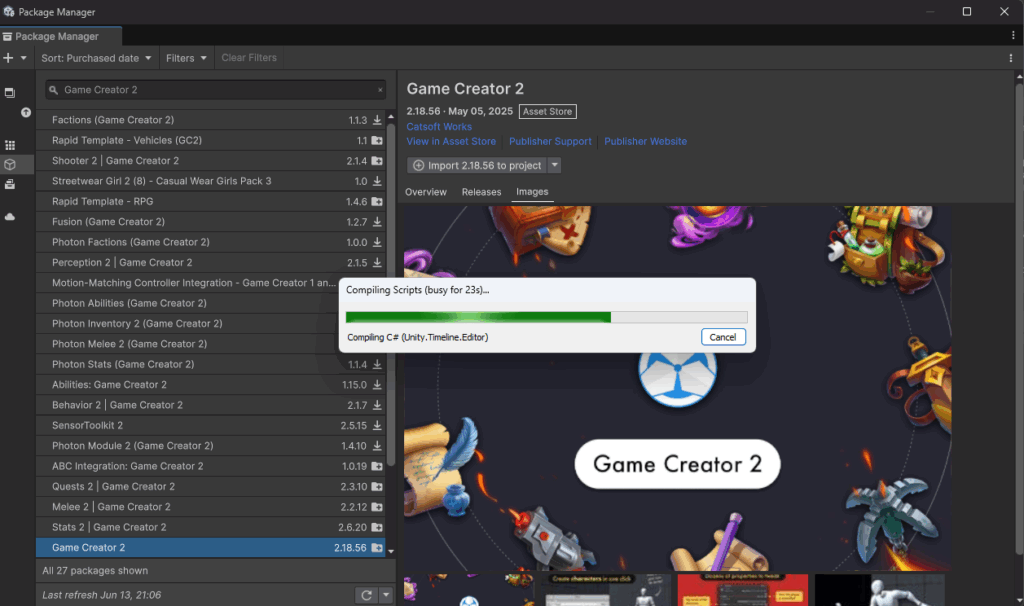Click import icon for Rapid Template - Vehicles (GC2)

[x=377, y=140]
